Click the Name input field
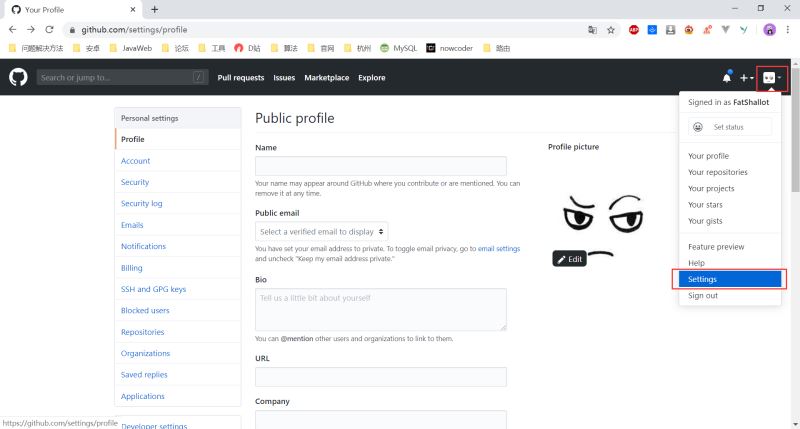 click(x=380, y=167)
